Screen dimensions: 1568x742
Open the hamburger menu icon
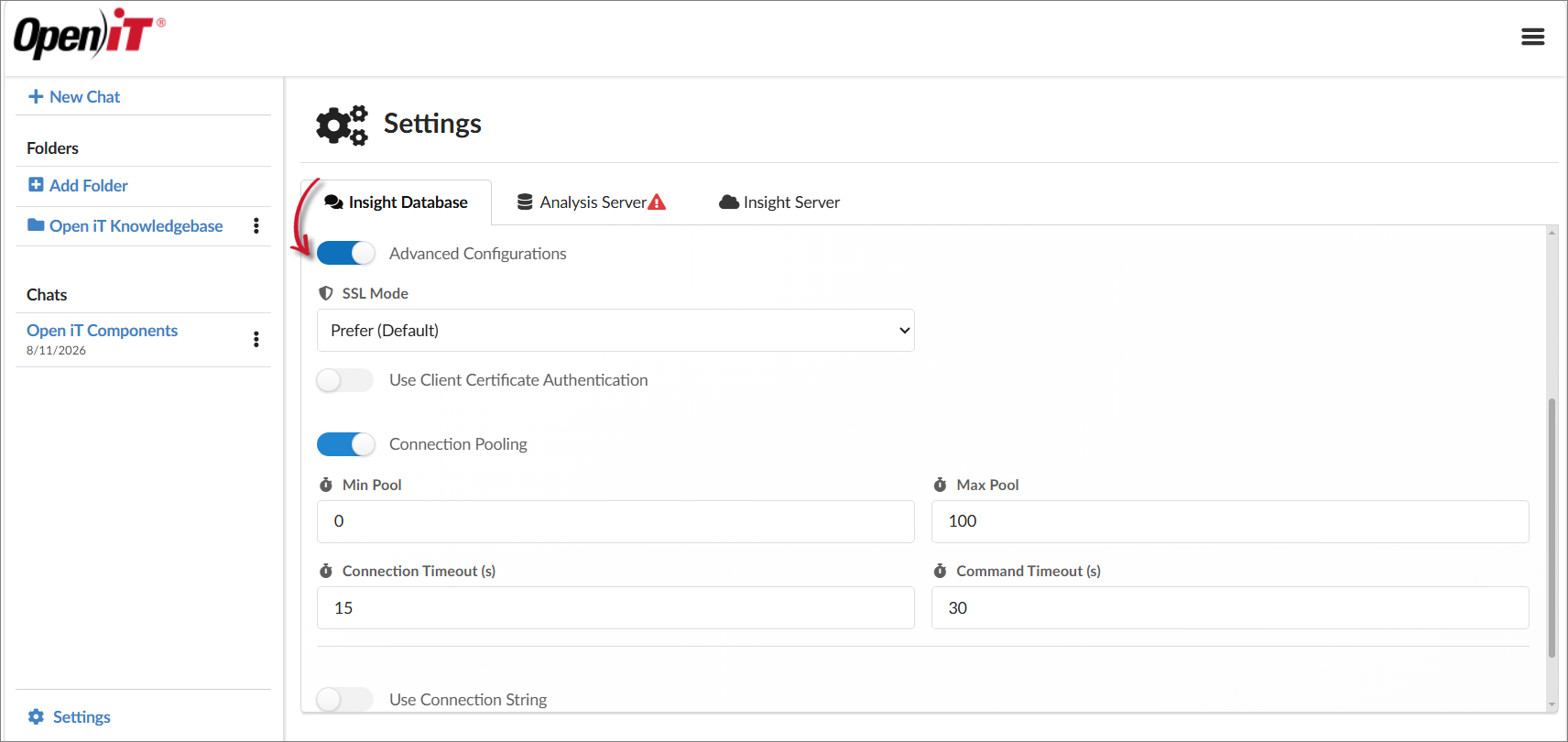(1533, 37)
